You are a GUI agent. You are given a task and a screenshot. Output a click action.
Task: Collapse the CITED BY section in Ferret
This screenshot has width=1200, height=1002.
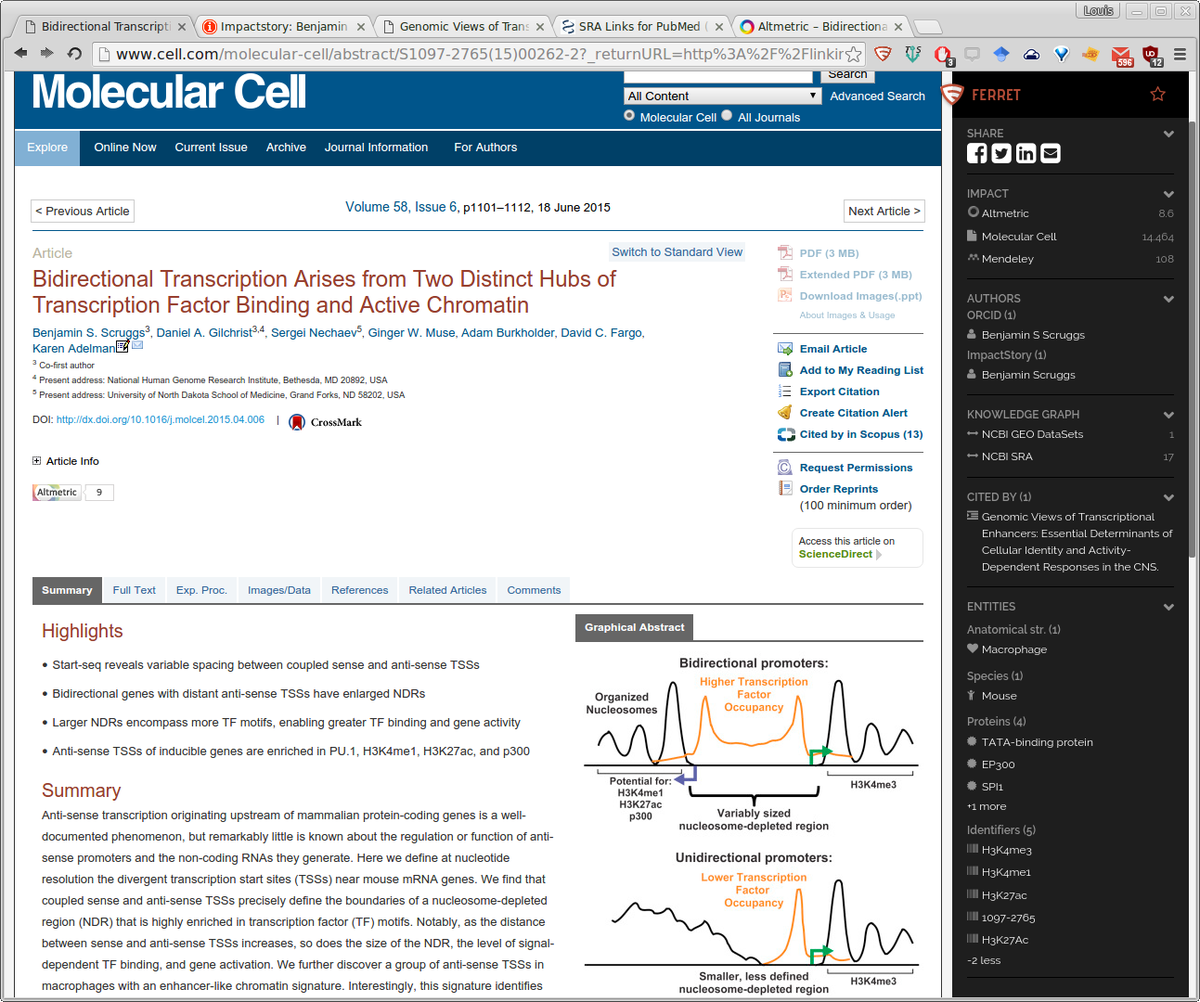(1168, 498)
